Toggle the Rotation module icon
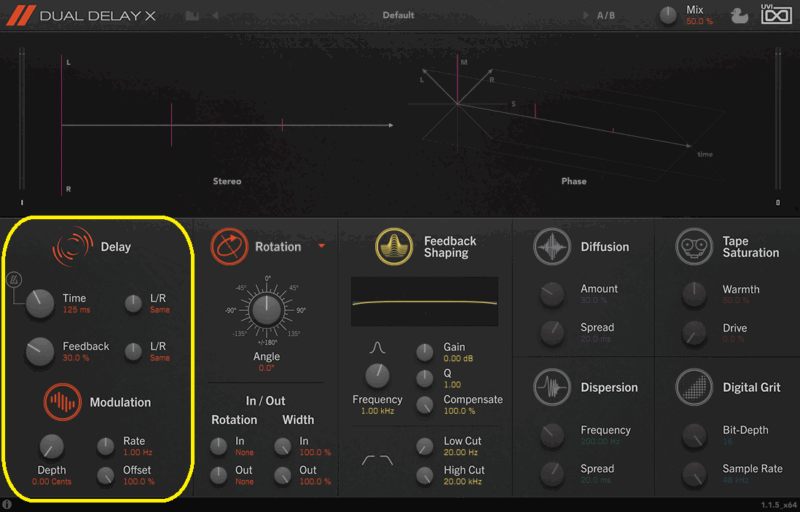This screenshot has width=800, height=512. [x=229, y=246]
